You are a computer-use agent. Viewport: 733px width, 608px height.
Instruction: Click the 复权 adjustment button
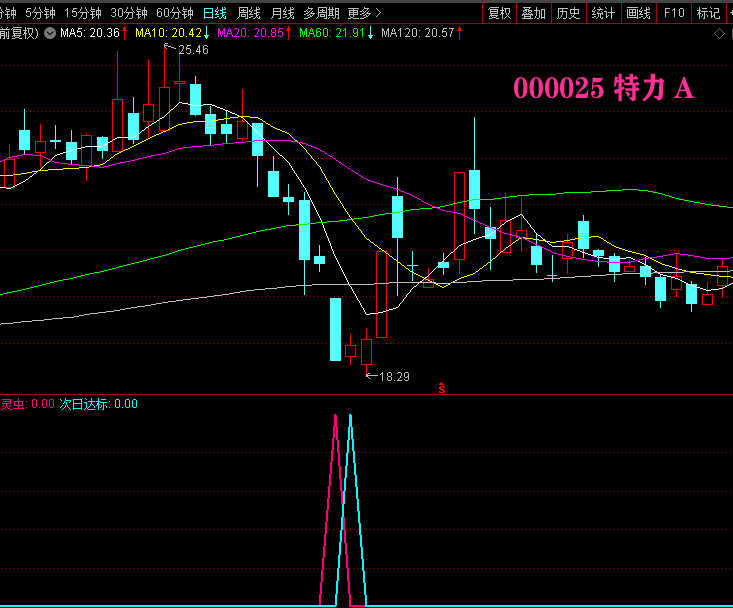click(x=499, y=13)
